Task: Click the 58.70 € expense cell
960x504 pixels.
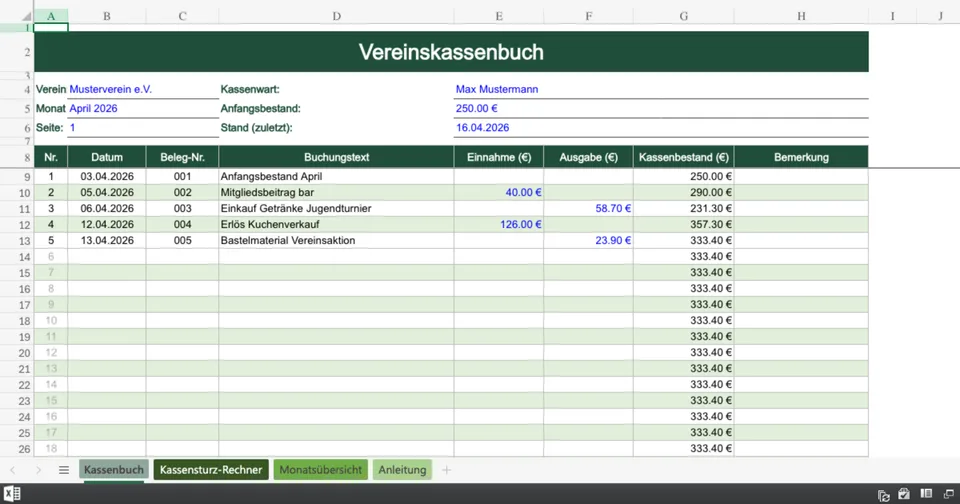Action: (588, 208)
